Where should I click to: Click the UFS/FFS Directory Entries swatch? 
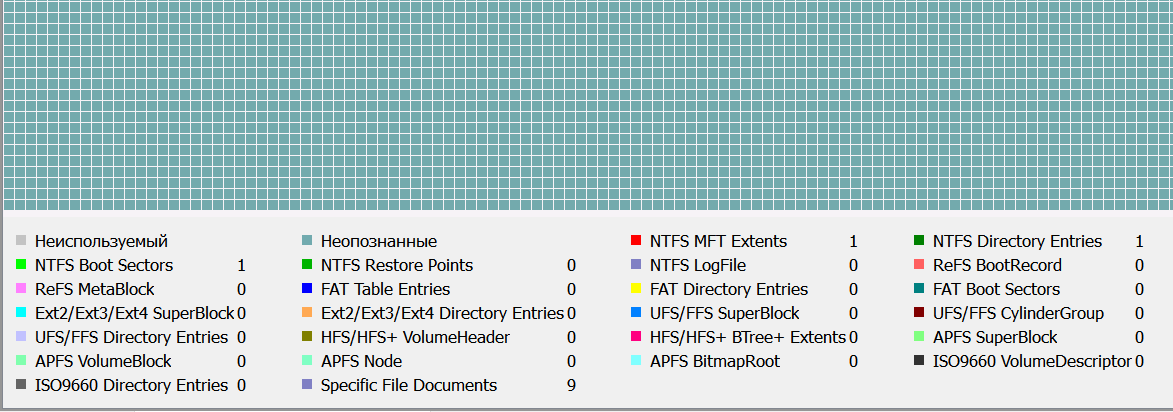coord(21,336)
